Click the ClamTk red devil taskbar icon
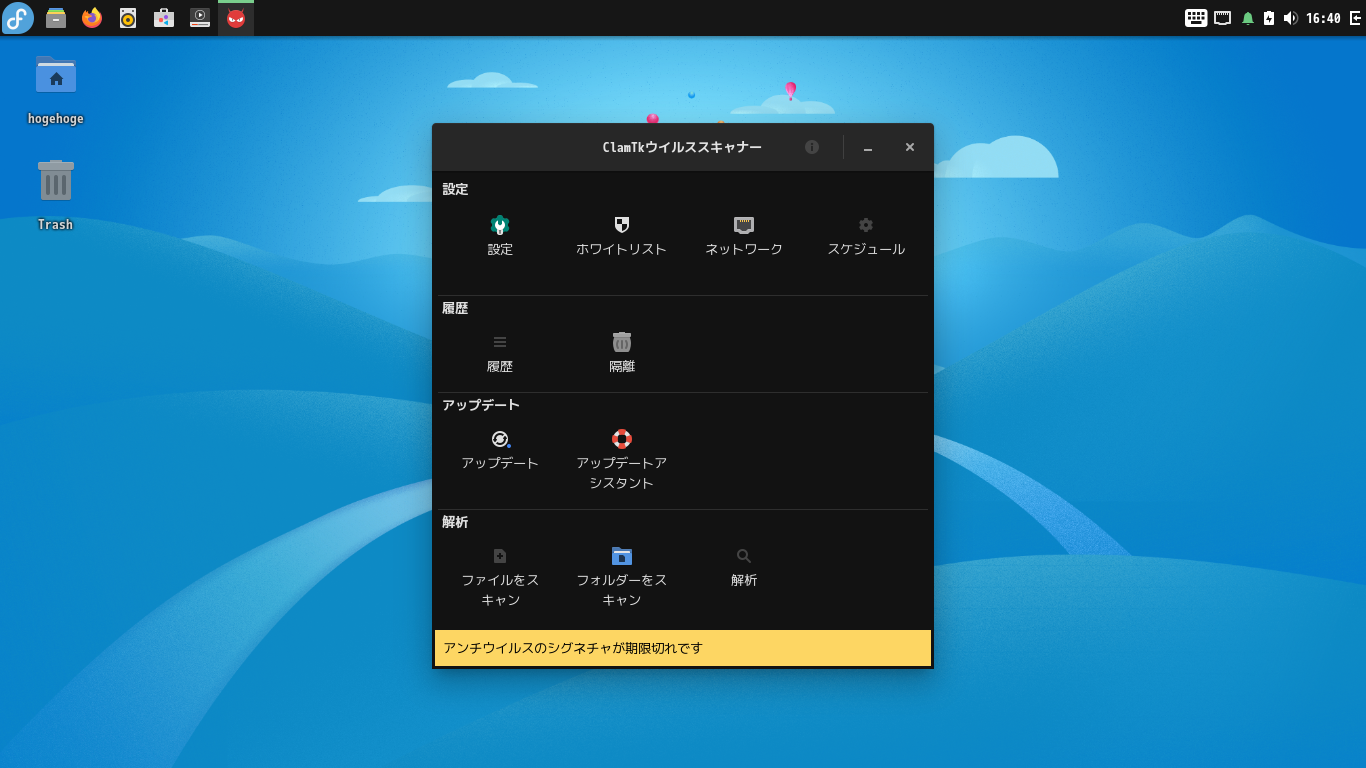This screenshot has height=768, width=1366. click(x=236, y=18)
